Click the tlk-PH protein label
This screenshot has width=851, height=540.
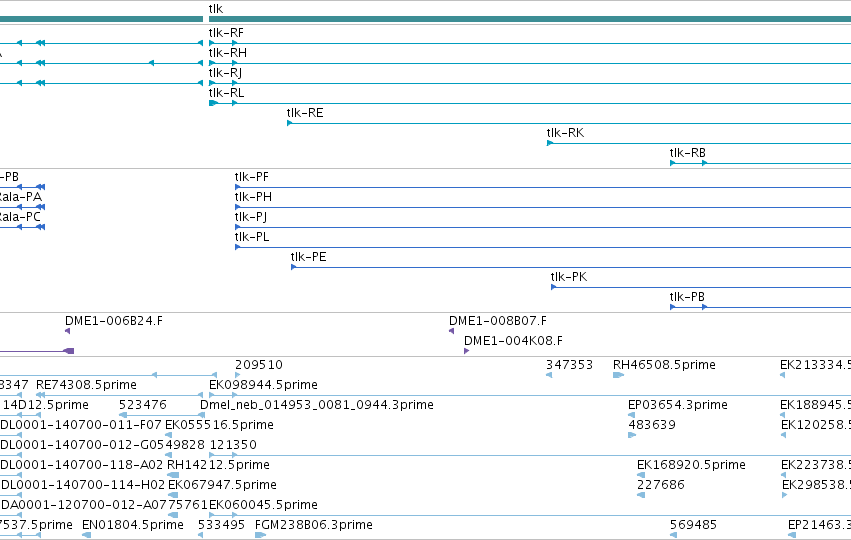(x=253, y=198)
